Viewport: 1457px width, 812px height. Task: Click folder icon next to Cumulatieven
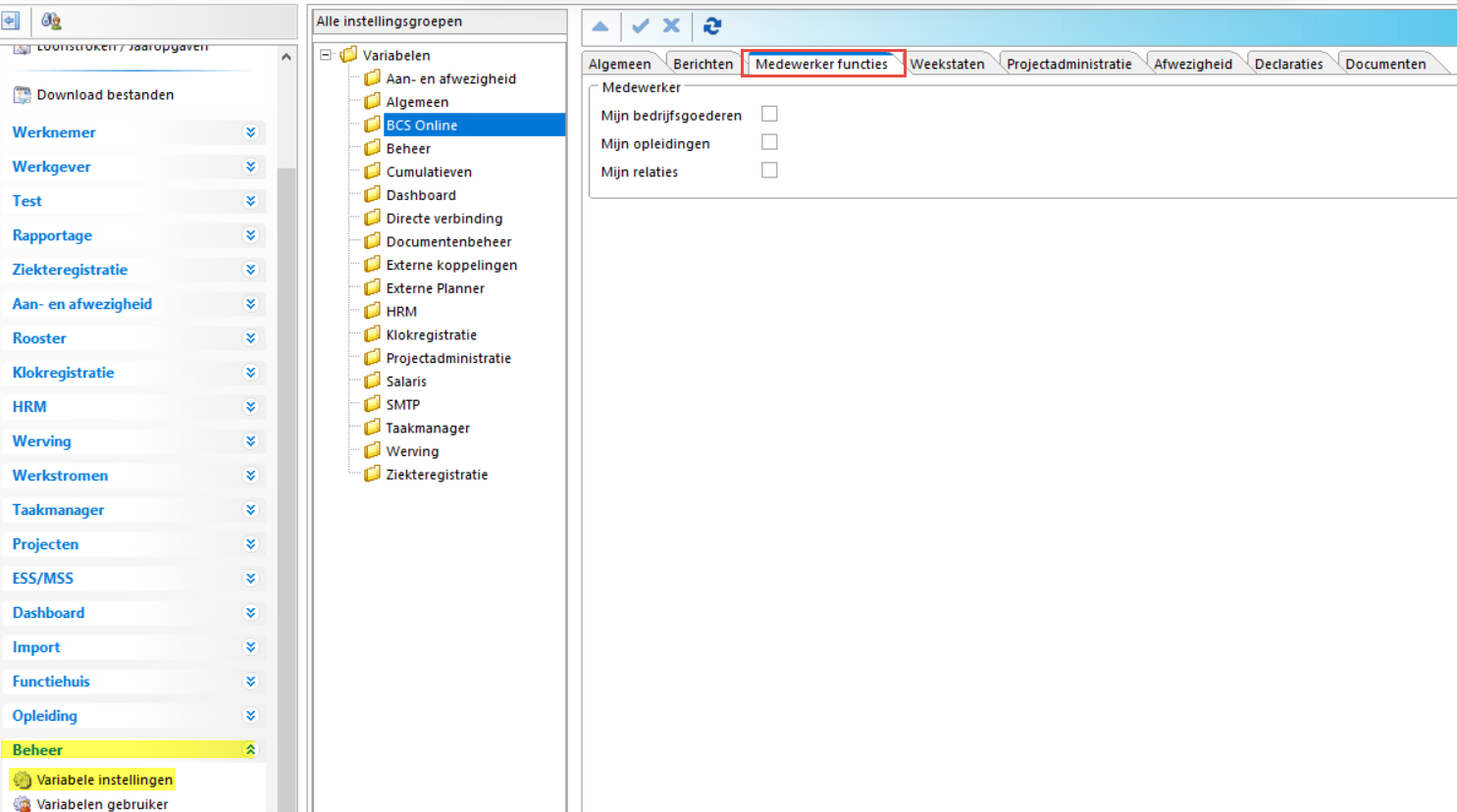(x=372, y=171)
